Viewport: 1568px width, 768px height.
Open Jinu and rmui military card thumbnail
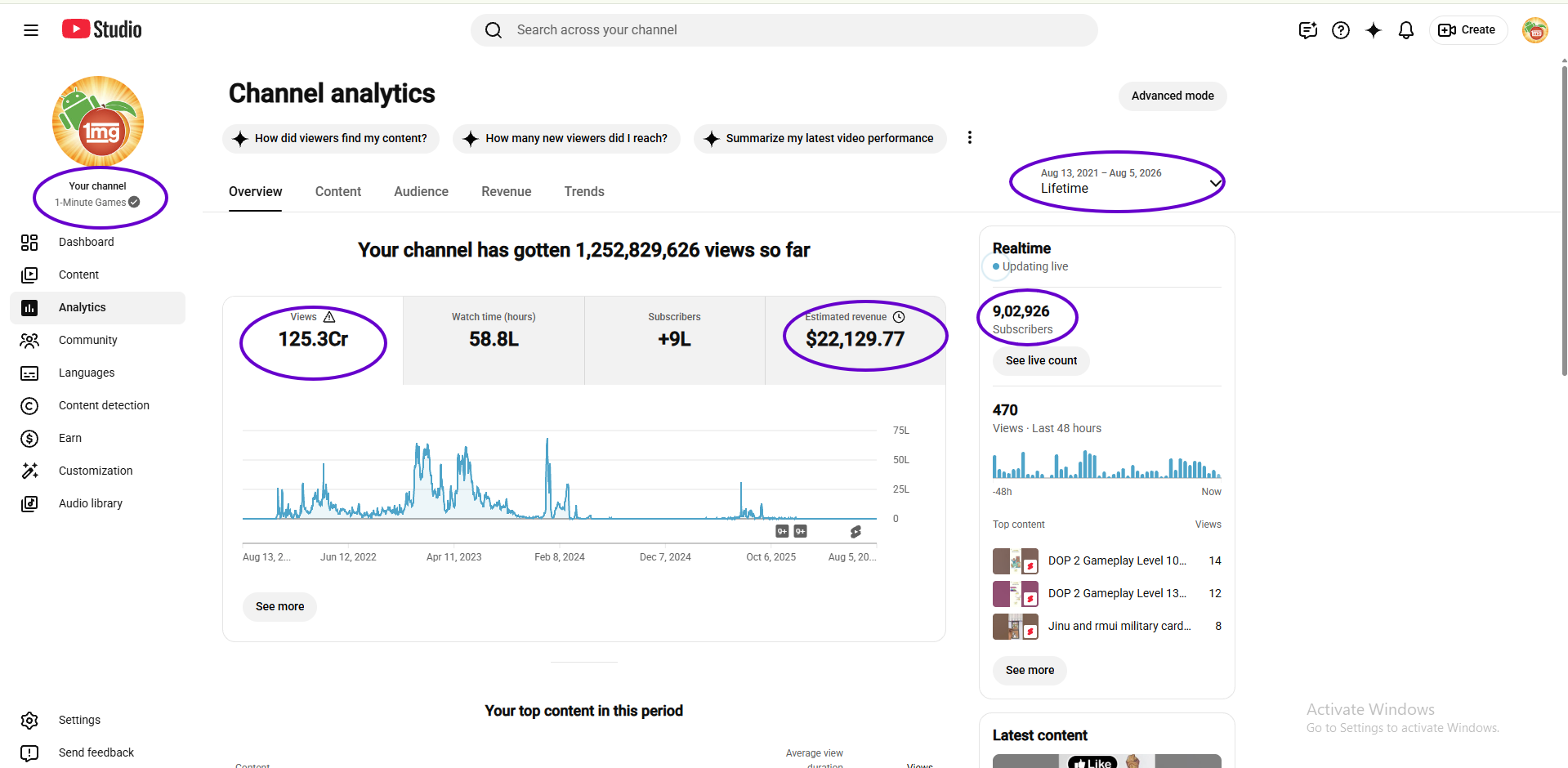1016,627
